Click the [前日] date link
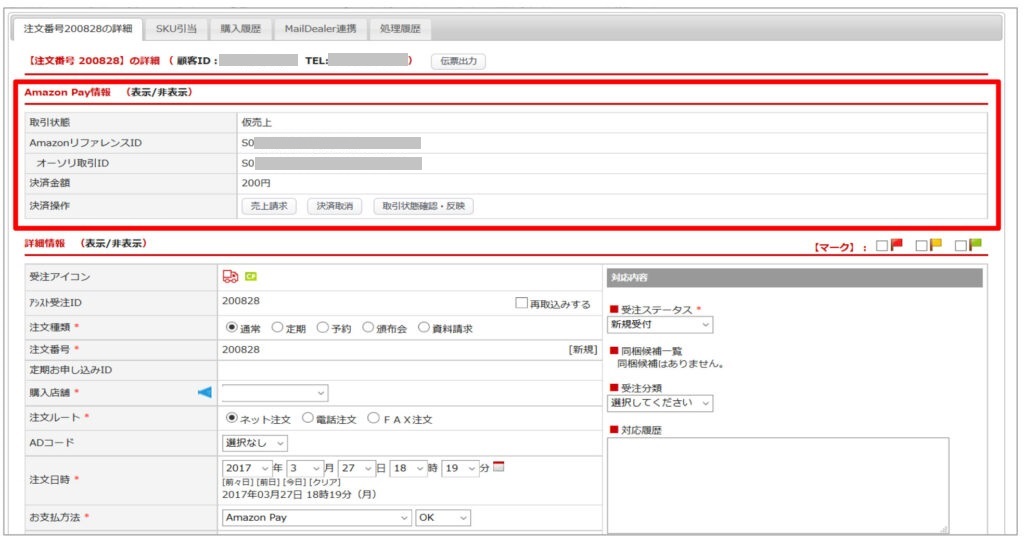This screenshot has height=542, width=1024. coord(267,482)
